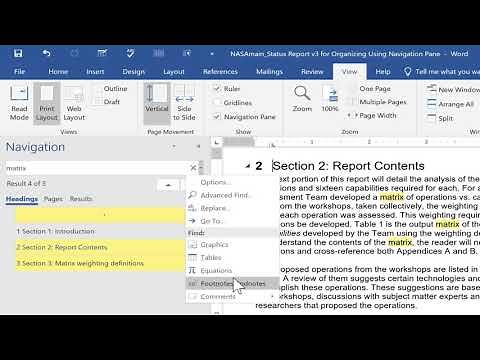Choose Options... in search menu

pyautogui.click(x=232, y=183)
